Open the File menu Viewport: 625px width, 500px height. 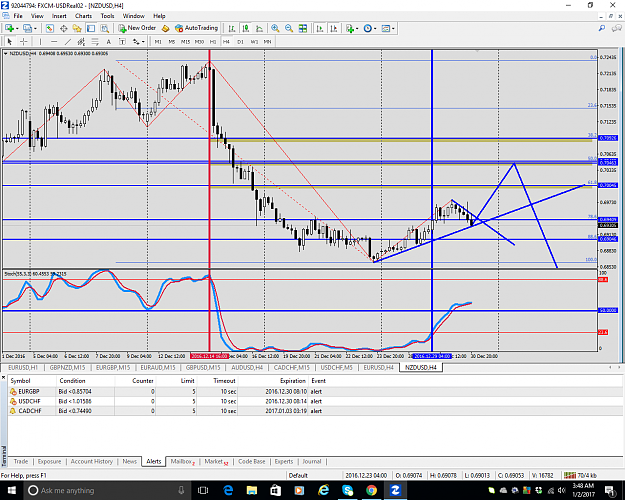(18, 16)
